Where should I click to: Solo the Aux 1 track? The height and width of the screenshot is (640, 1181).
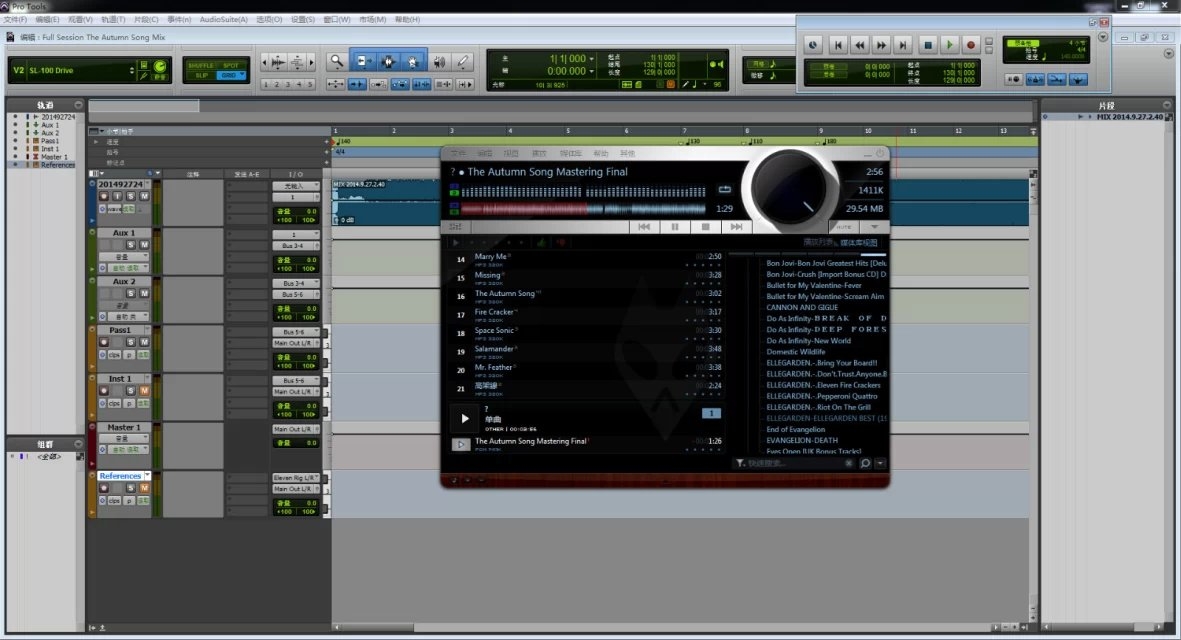point(130,245)
